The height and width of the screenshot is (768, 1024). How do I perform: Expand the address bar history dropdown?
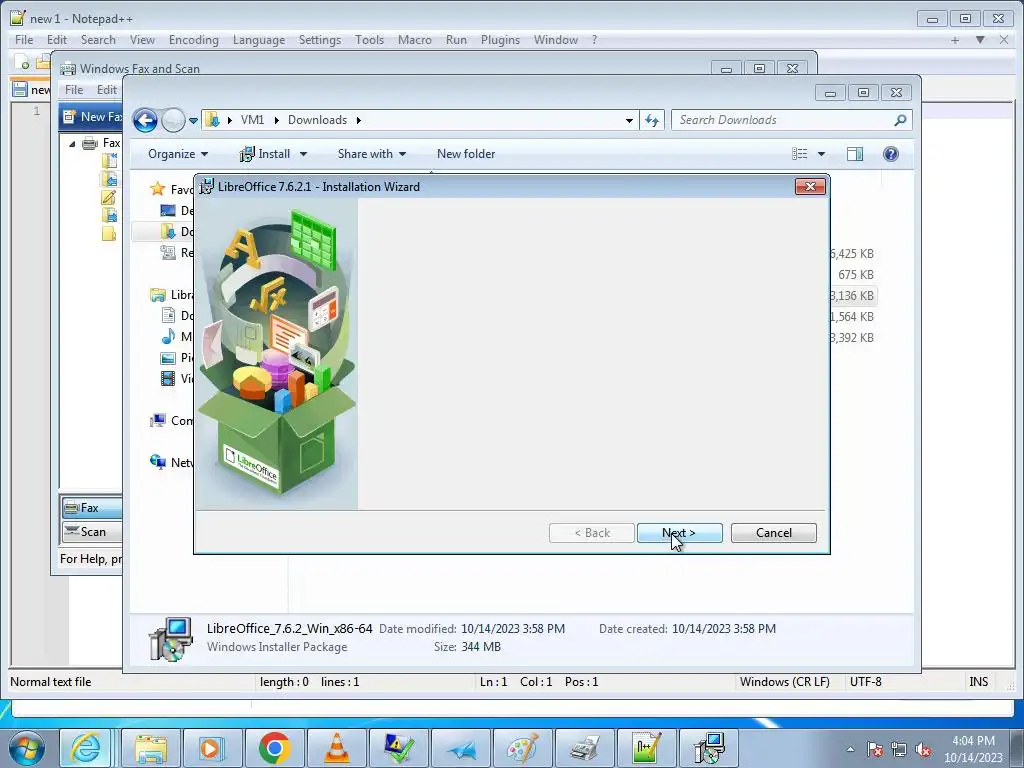coord(629,121)
